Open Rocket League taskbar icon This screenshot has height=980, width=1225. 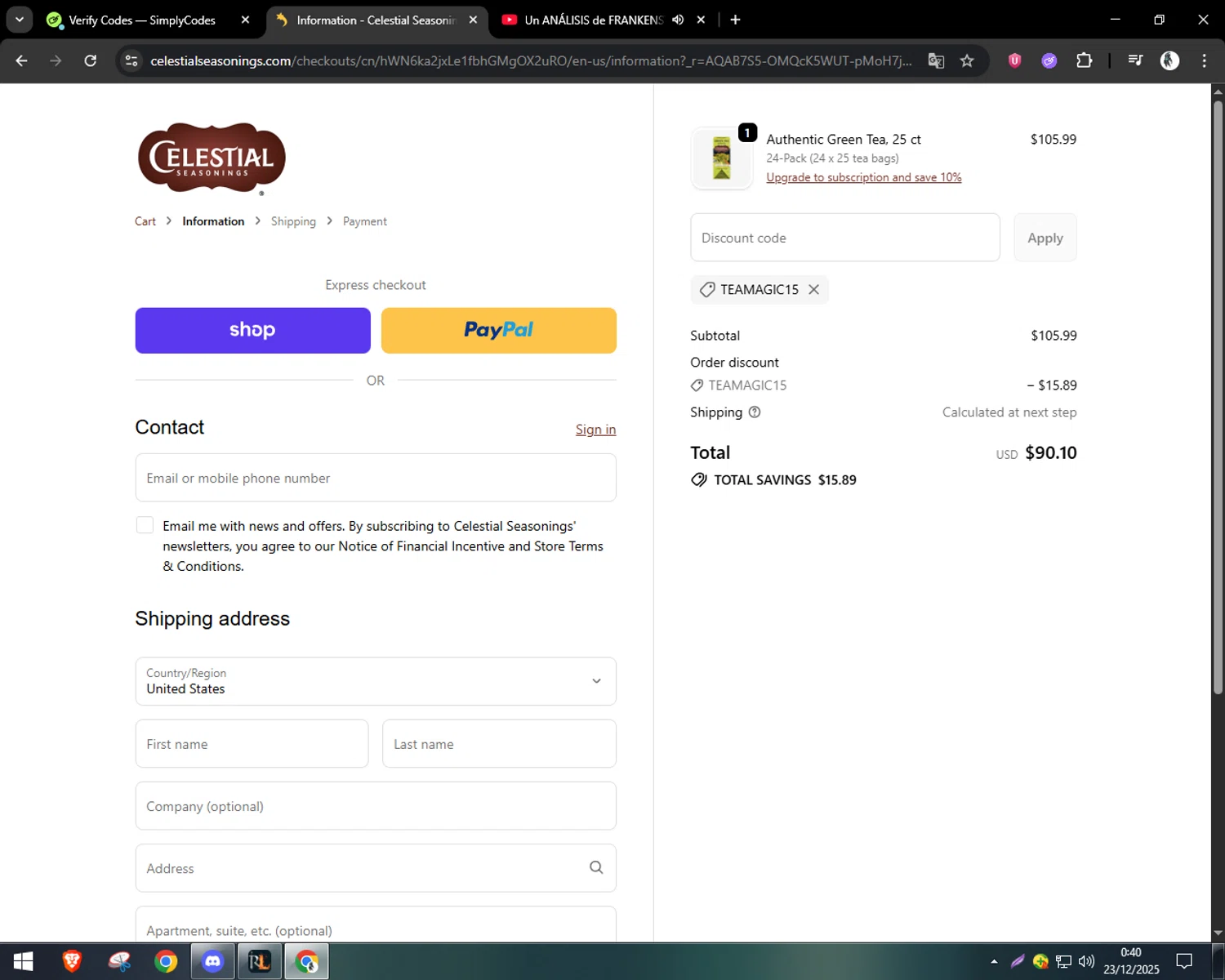tap(260, 962)
